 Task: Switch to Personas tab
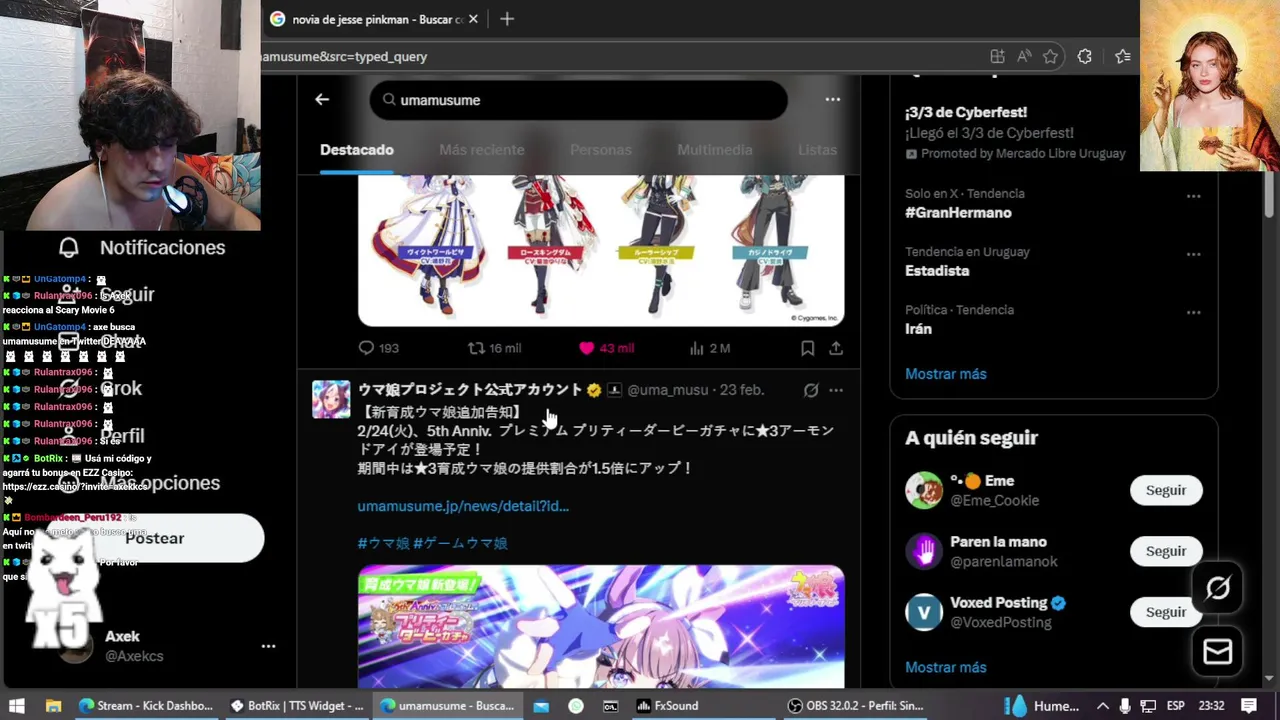pyautogui.click(x=601, y=150)
